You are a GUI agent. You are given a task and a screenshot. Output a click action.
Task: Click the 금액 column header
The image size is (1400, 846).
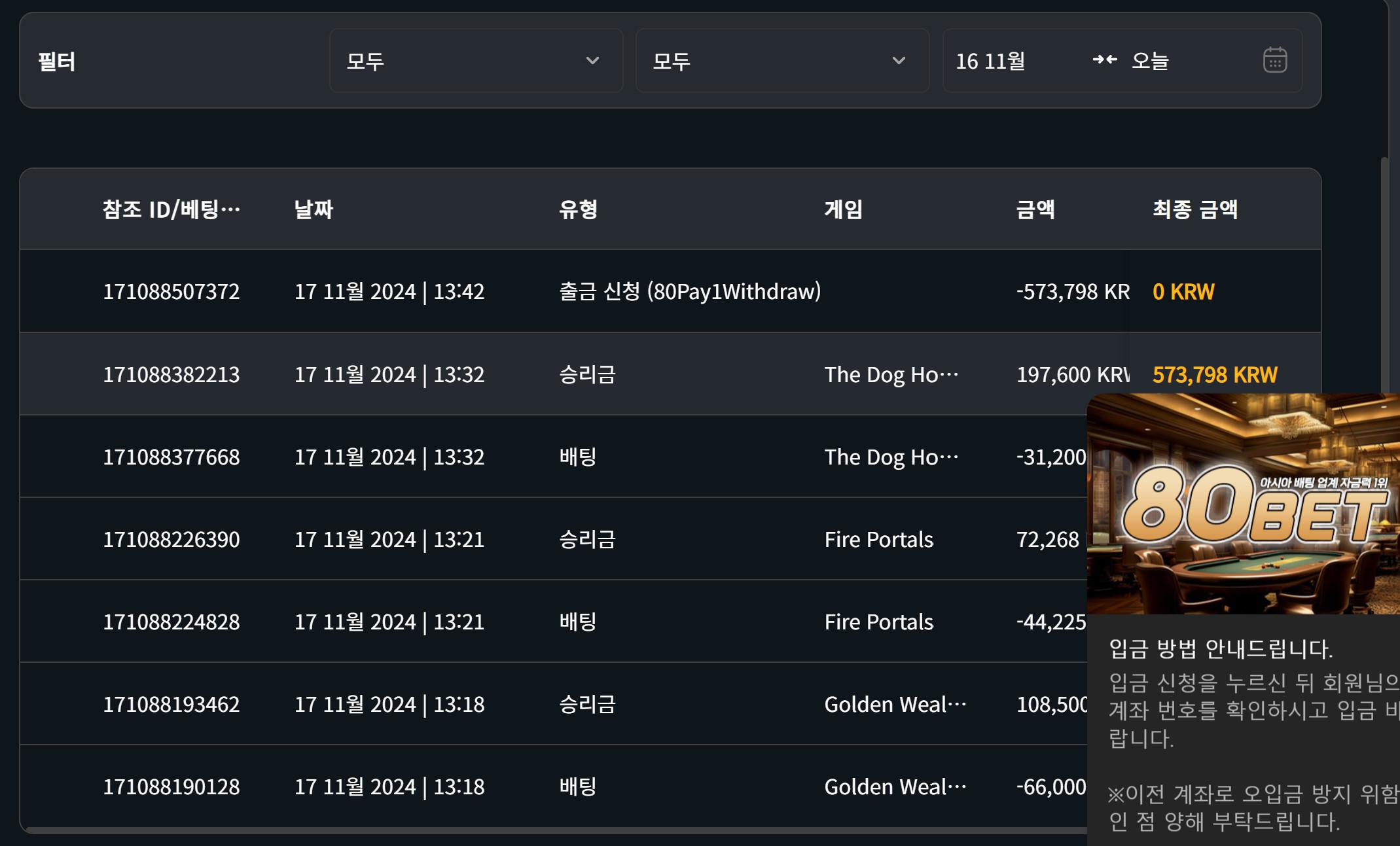[1035, 209]
